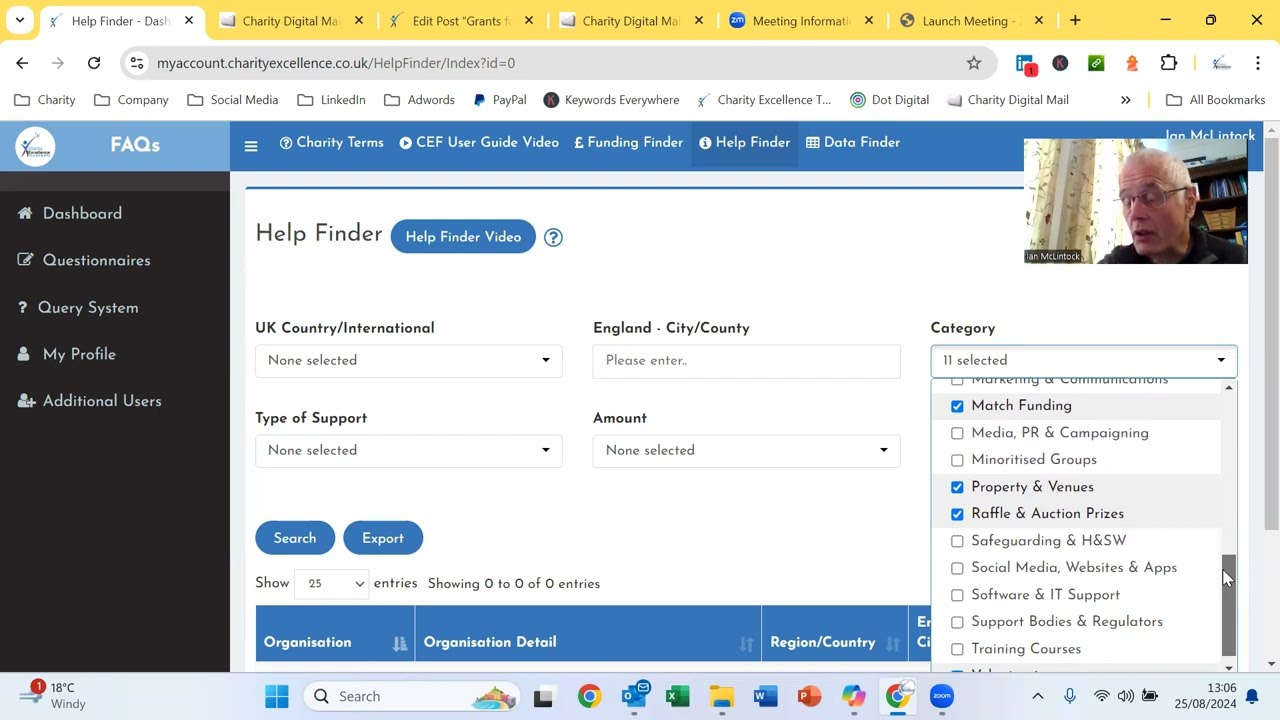Screen dimensions: 1280x720
Task: Open the LinkedIn bookmark folder
Action: click(332, 100)
